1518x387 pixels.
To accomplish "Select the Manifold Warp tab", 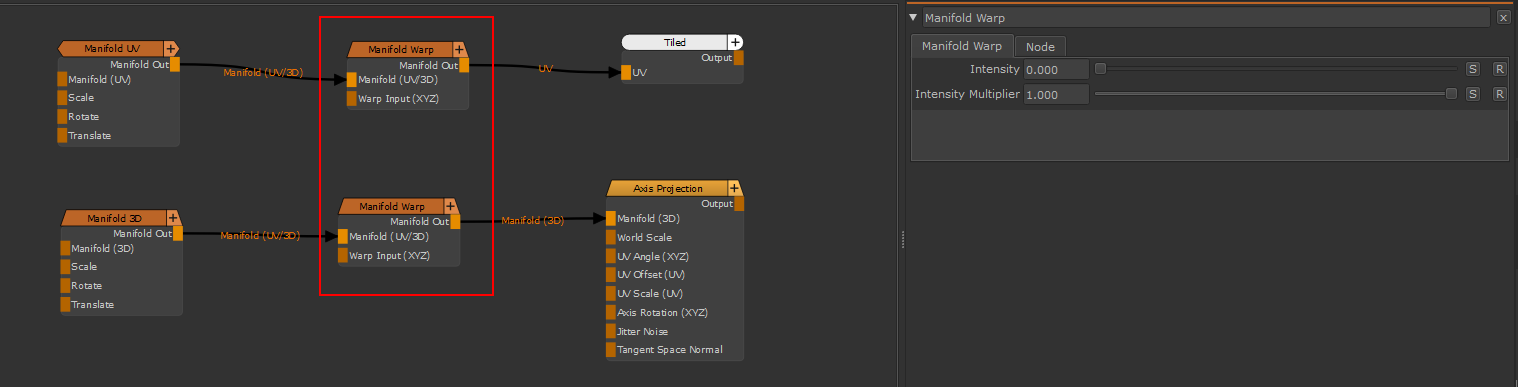I will pyautogui.click(x=961, y=46).
